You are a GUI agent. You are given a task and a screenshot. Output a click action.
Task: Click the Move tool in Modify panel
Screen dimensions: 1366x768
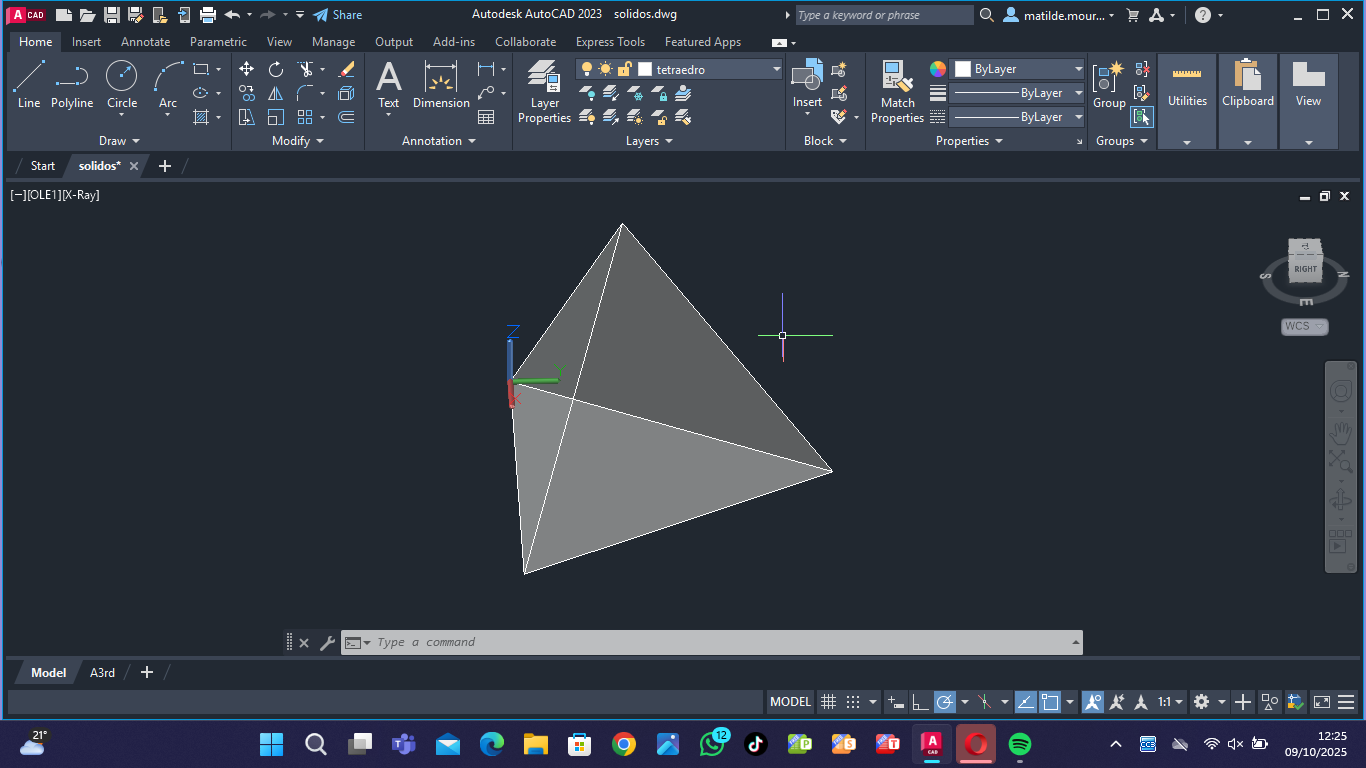pos(246,69)
